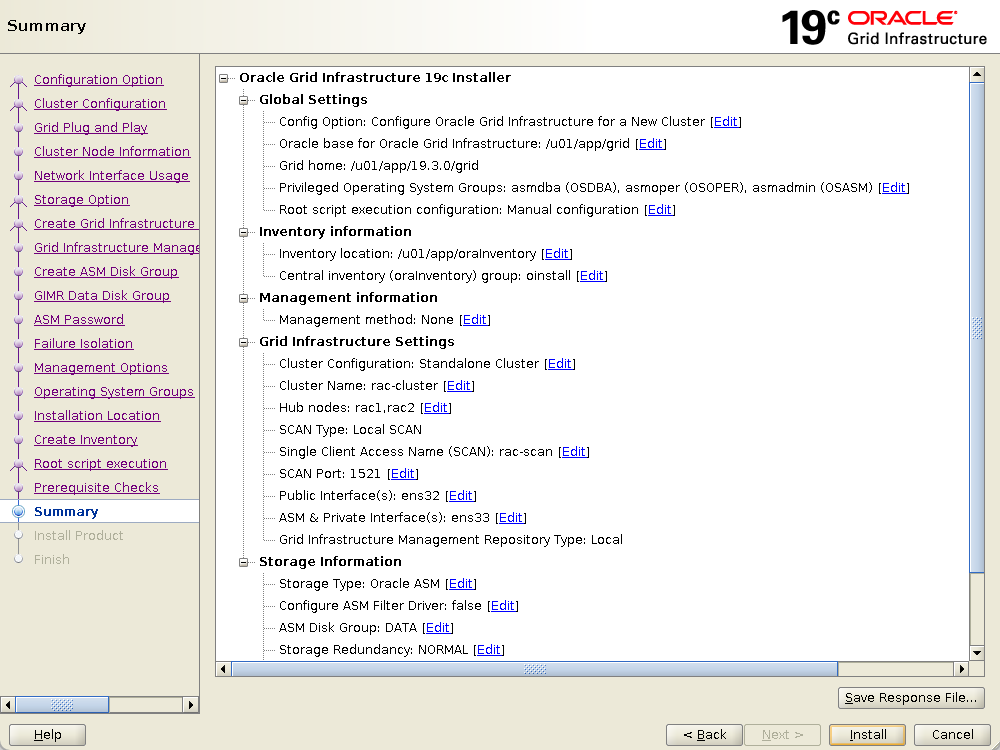The height and width of the screenshot is (750, 1000).
Task: Jump to Cluster Node Information step
Action: click(111, 152)
